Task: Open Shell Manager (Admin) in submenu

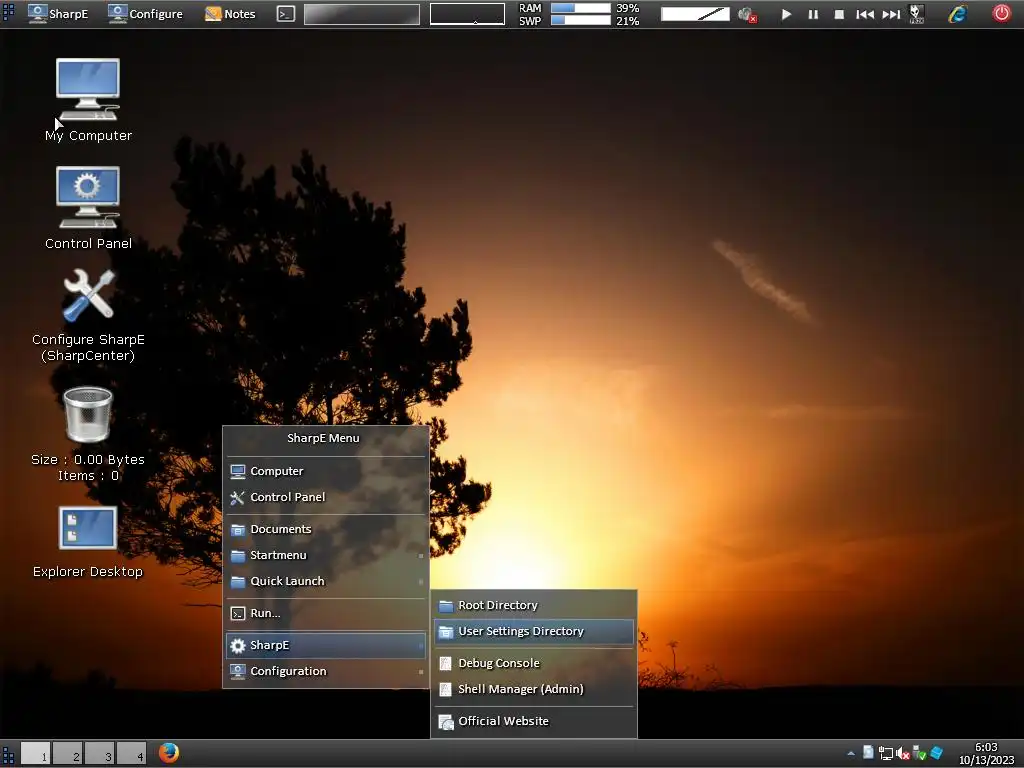Action: tap(534, 690)
